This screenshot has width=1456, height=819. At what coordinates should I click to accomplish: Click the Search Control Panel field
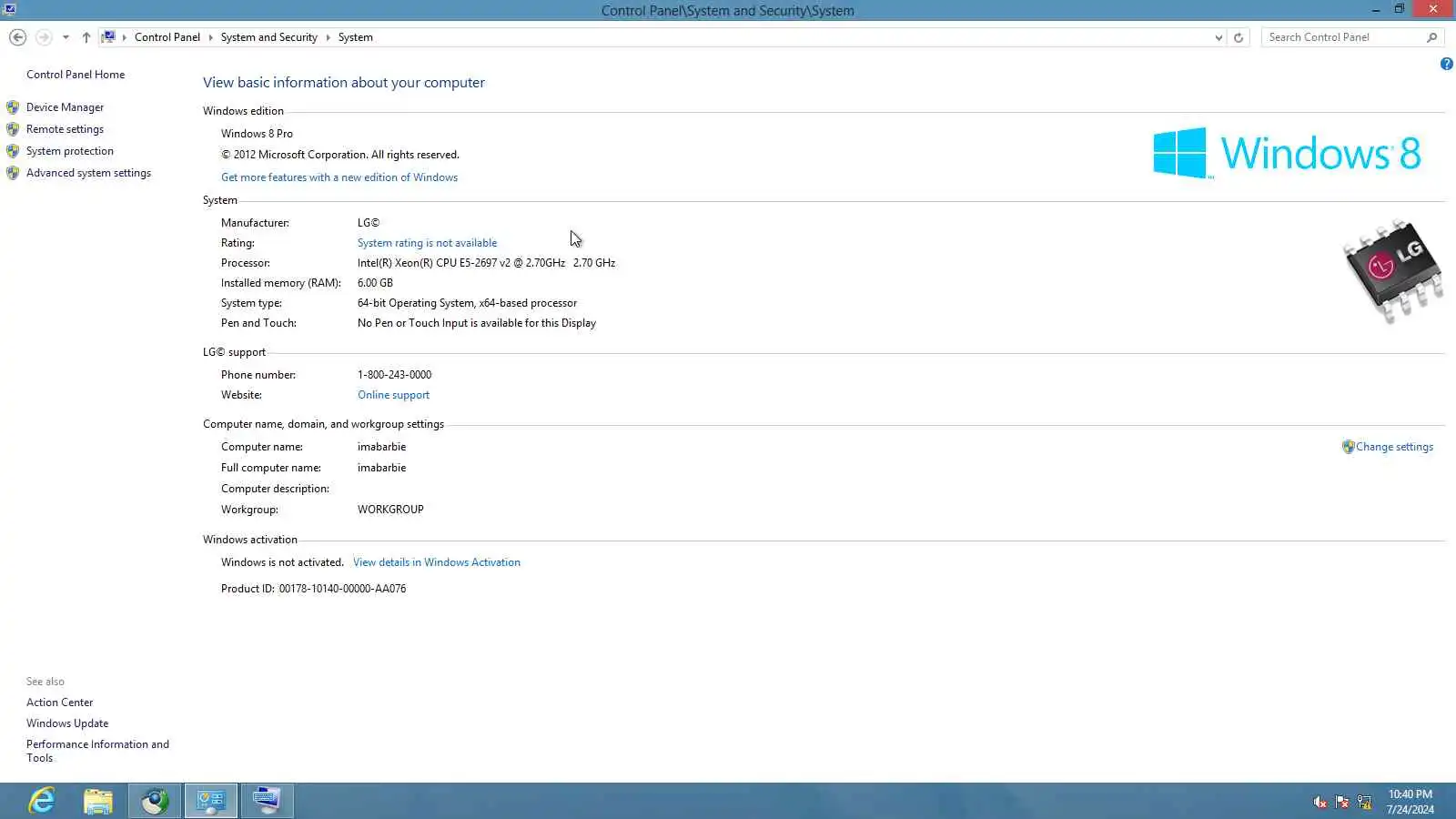[x=1343, y=37]
